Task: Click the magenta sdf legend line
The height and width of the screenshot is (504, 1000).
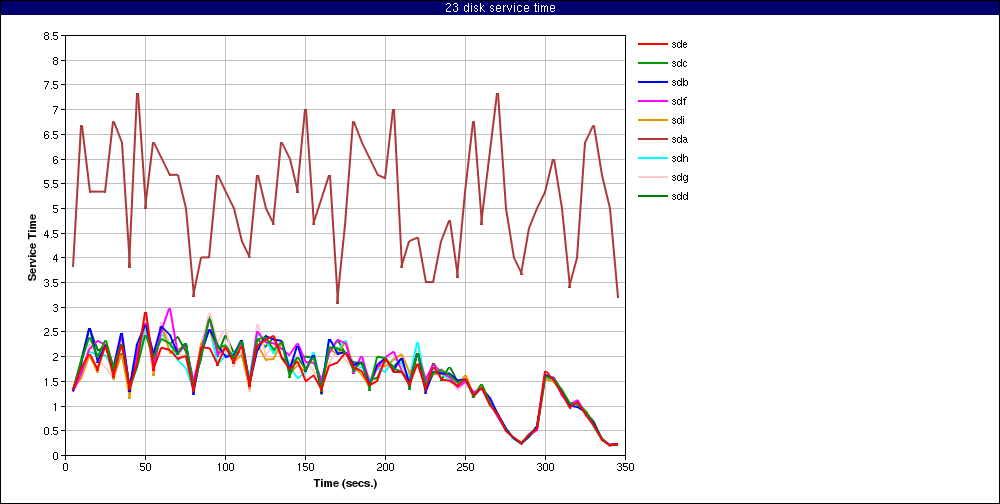Action: click(x=651, y=101)
